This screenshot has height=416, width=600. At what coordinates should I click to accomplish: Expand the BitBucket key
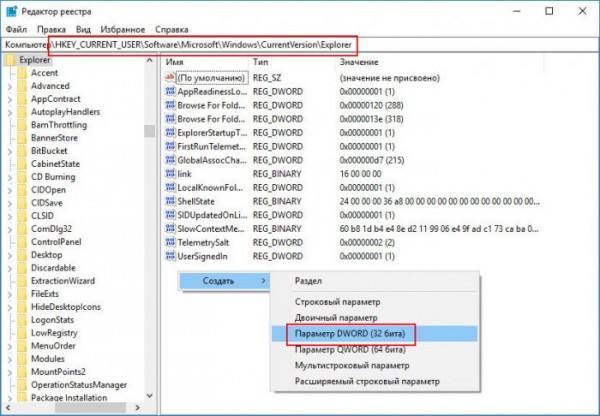[x=10, y=152]
